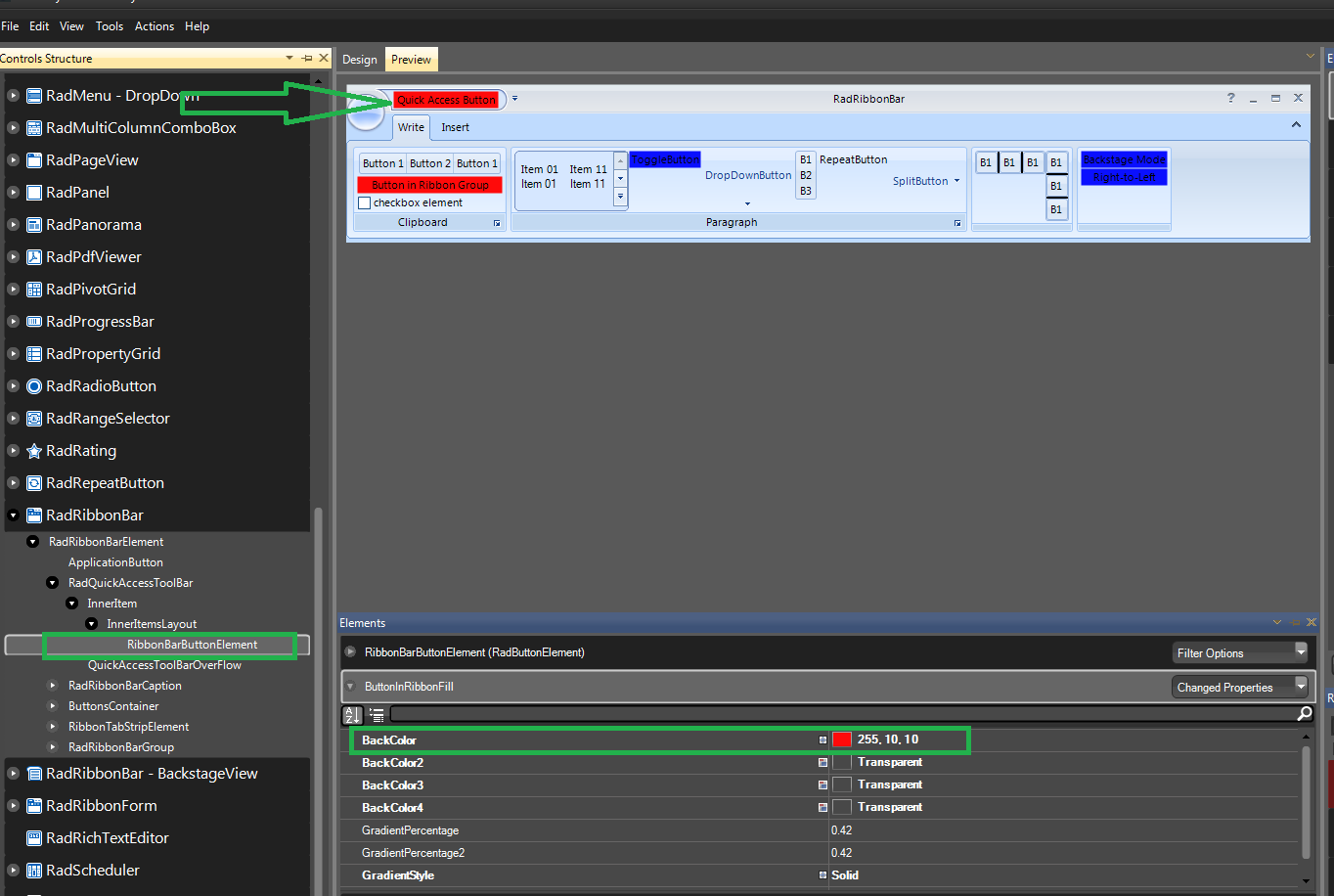Open the Tools menu

[110, 26]
